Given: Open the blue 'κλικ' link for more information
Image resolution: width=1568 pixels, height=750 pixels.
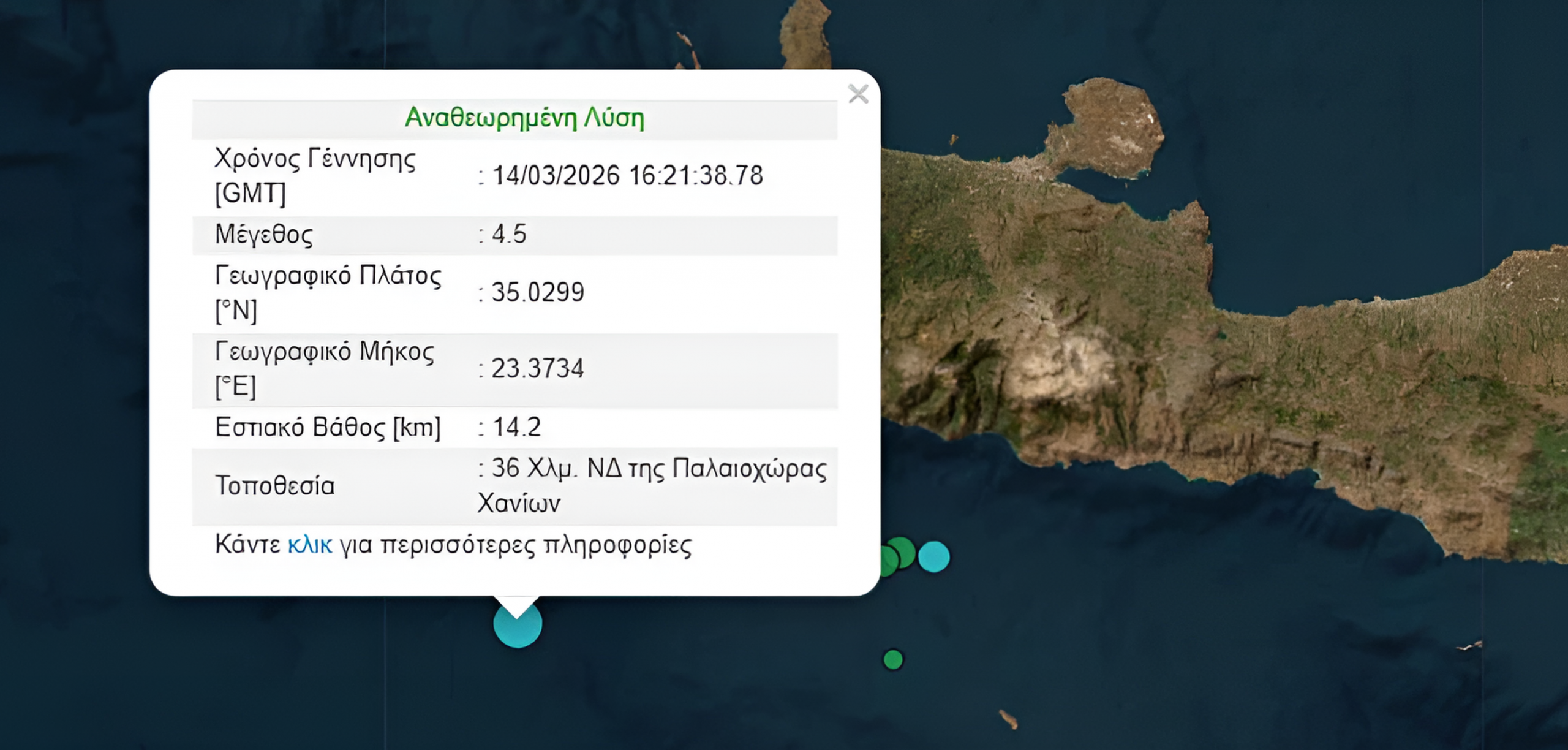Looking at the screenshot, I should point(310,545).
